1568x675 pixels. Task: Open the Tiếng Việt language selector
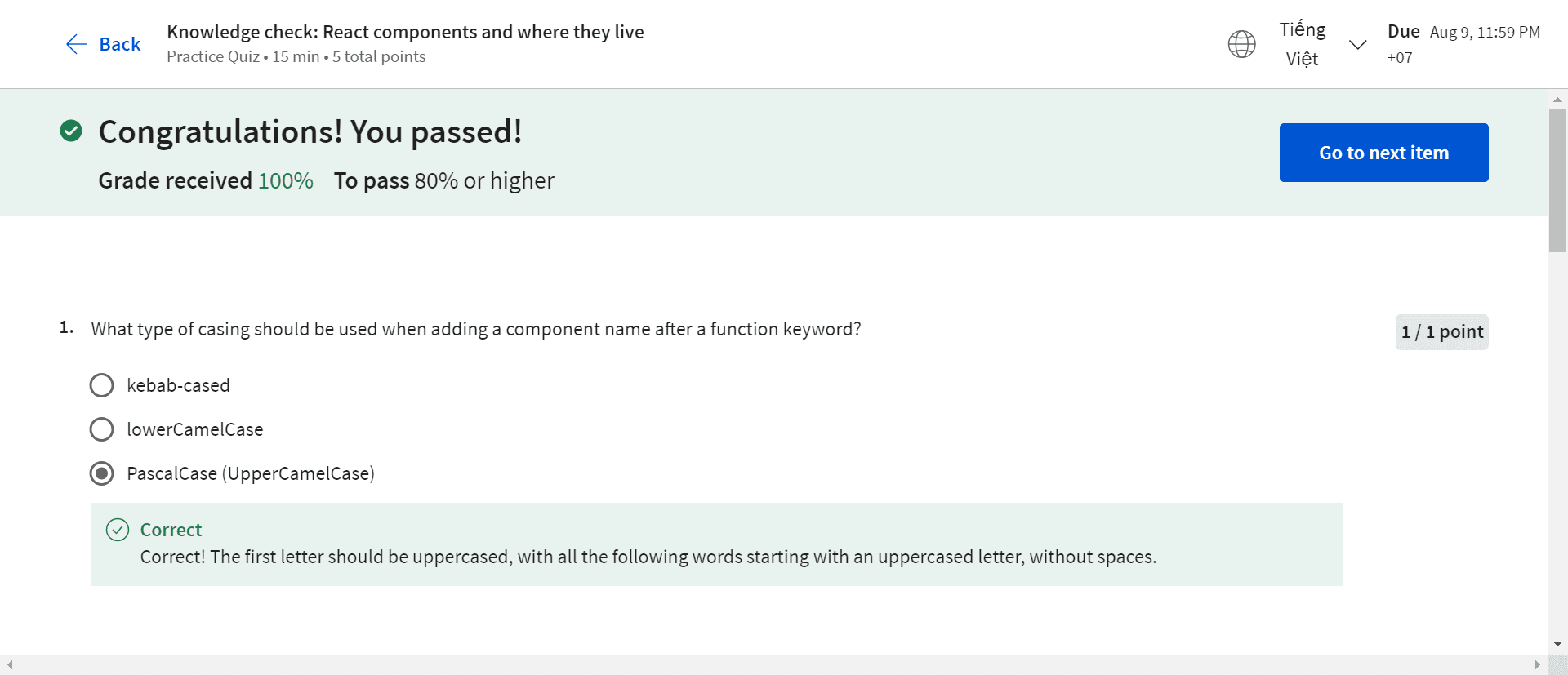(x=1302, y=44)
